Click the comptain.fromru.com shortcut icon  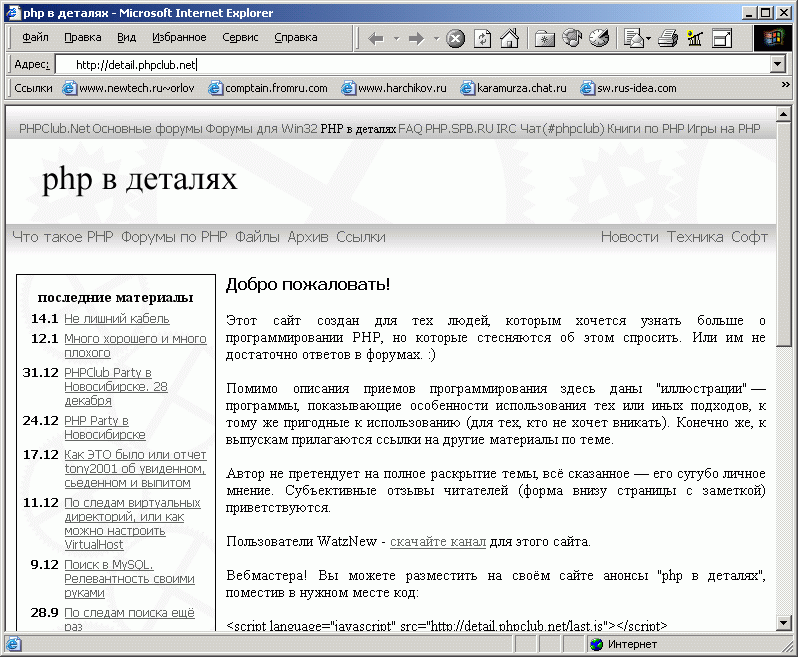[x=216, y=88]
